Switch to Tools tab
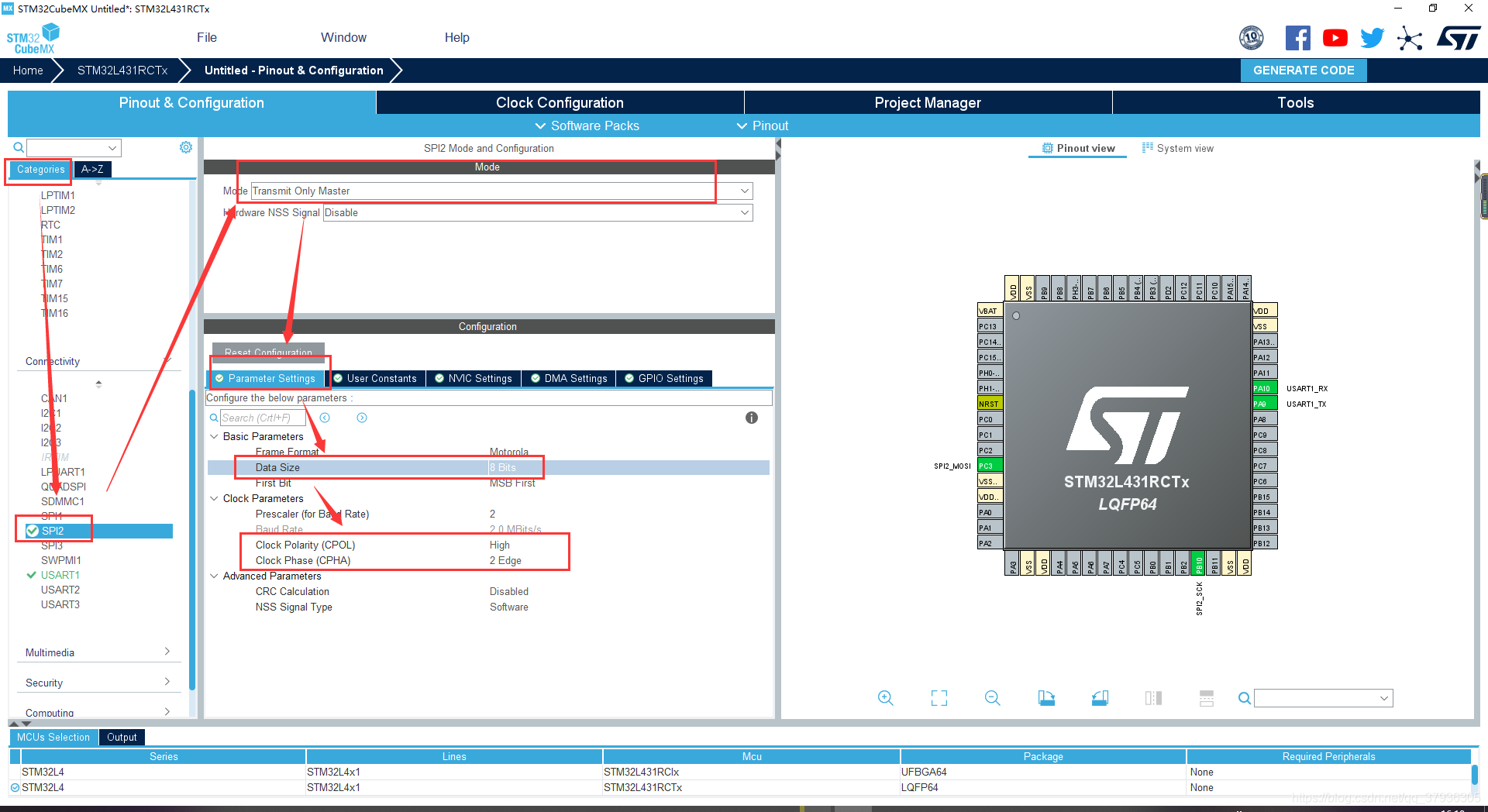 point(1296,102)
